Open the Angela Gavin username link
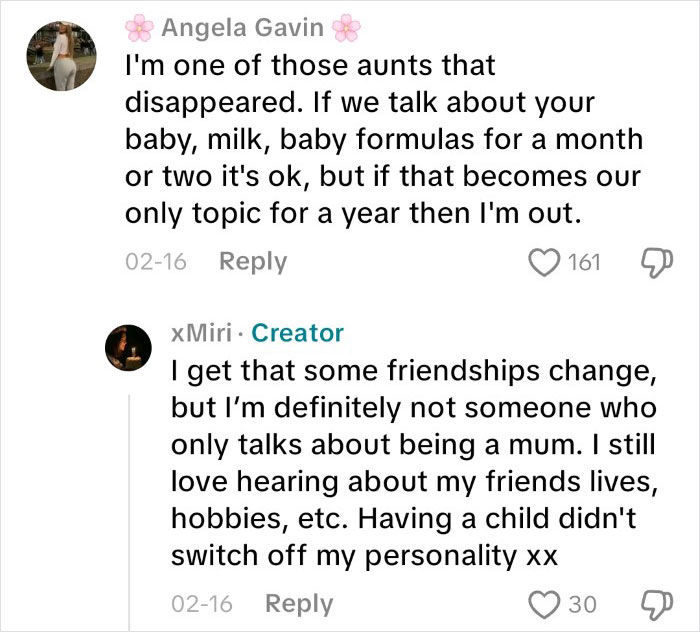The image size is (700, 632). pyautogui.click(x=244, y=28)
